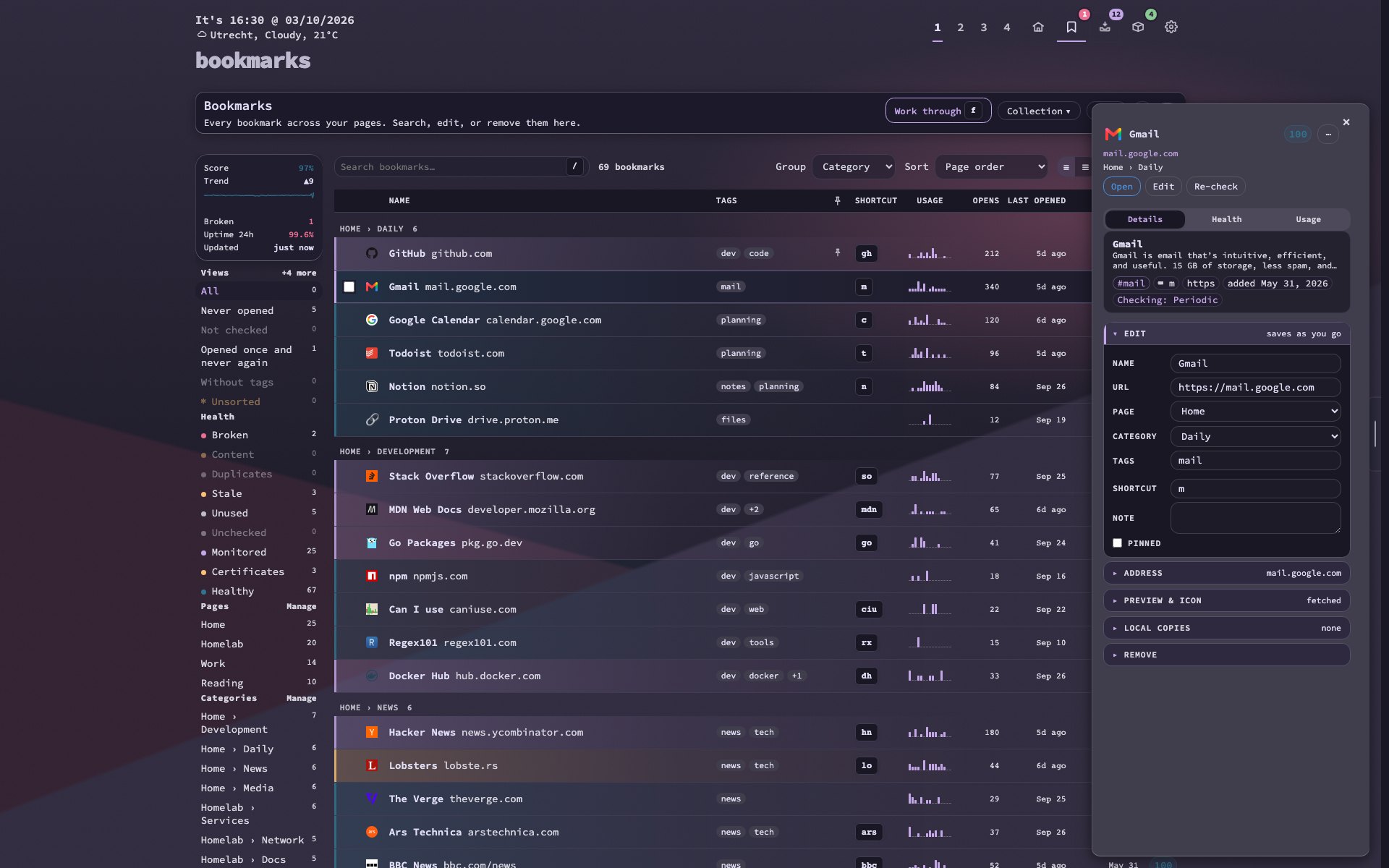Click the Lobsters favicon in its row

(x=372, y=765)
